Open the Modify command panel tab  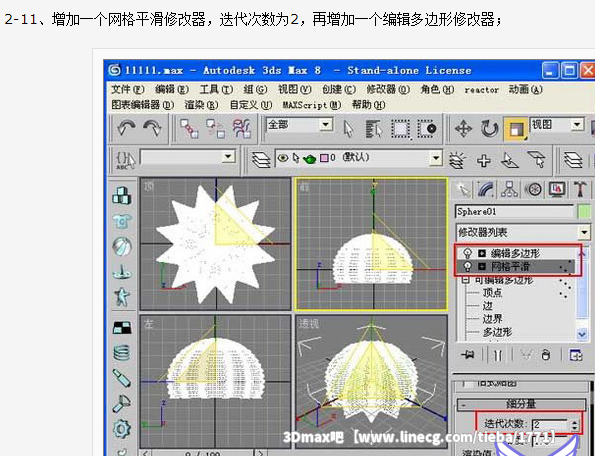coord(486,189)
